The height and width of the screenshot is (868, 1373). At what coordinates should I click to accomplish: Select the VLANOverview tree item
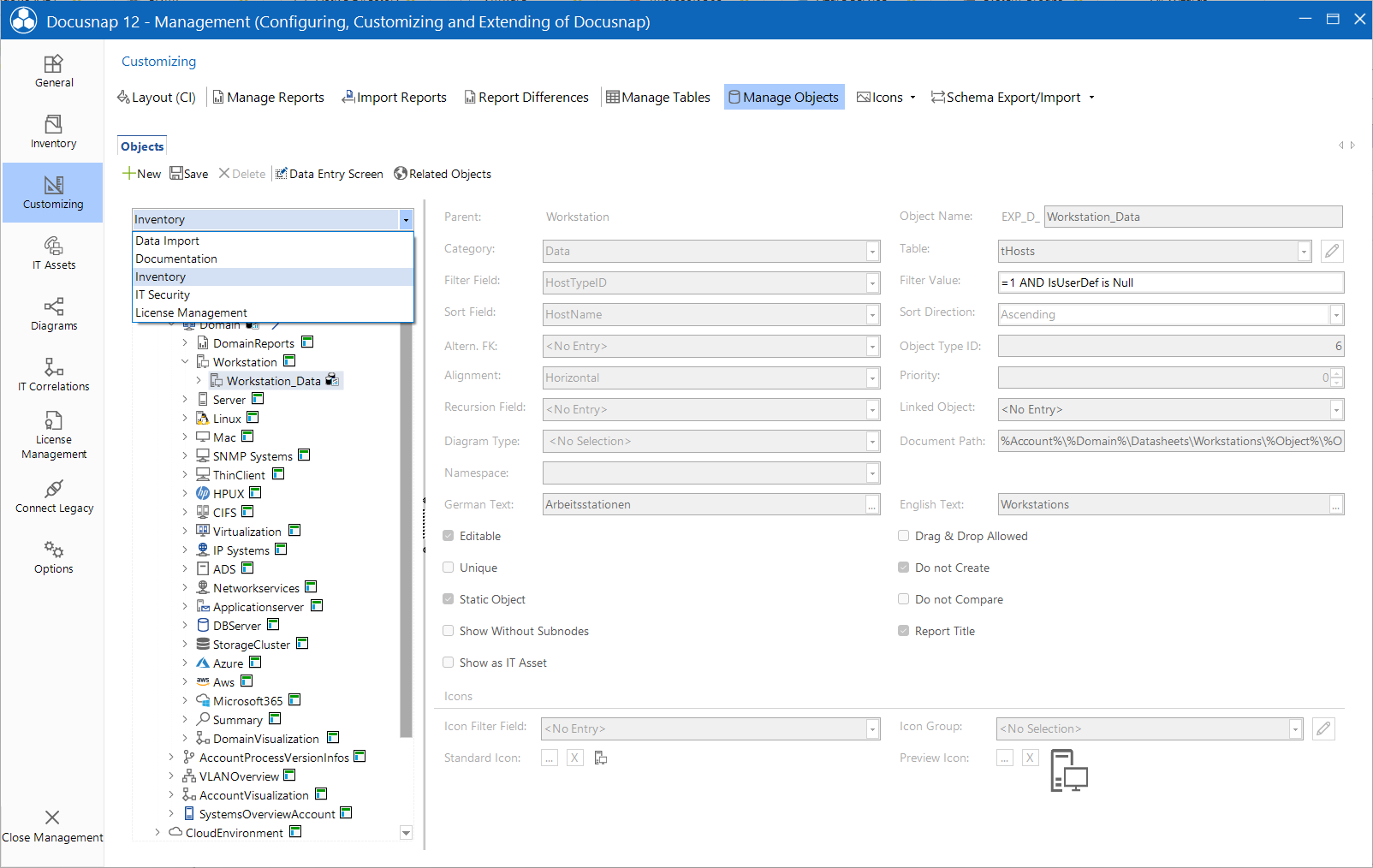coord(239,776)
